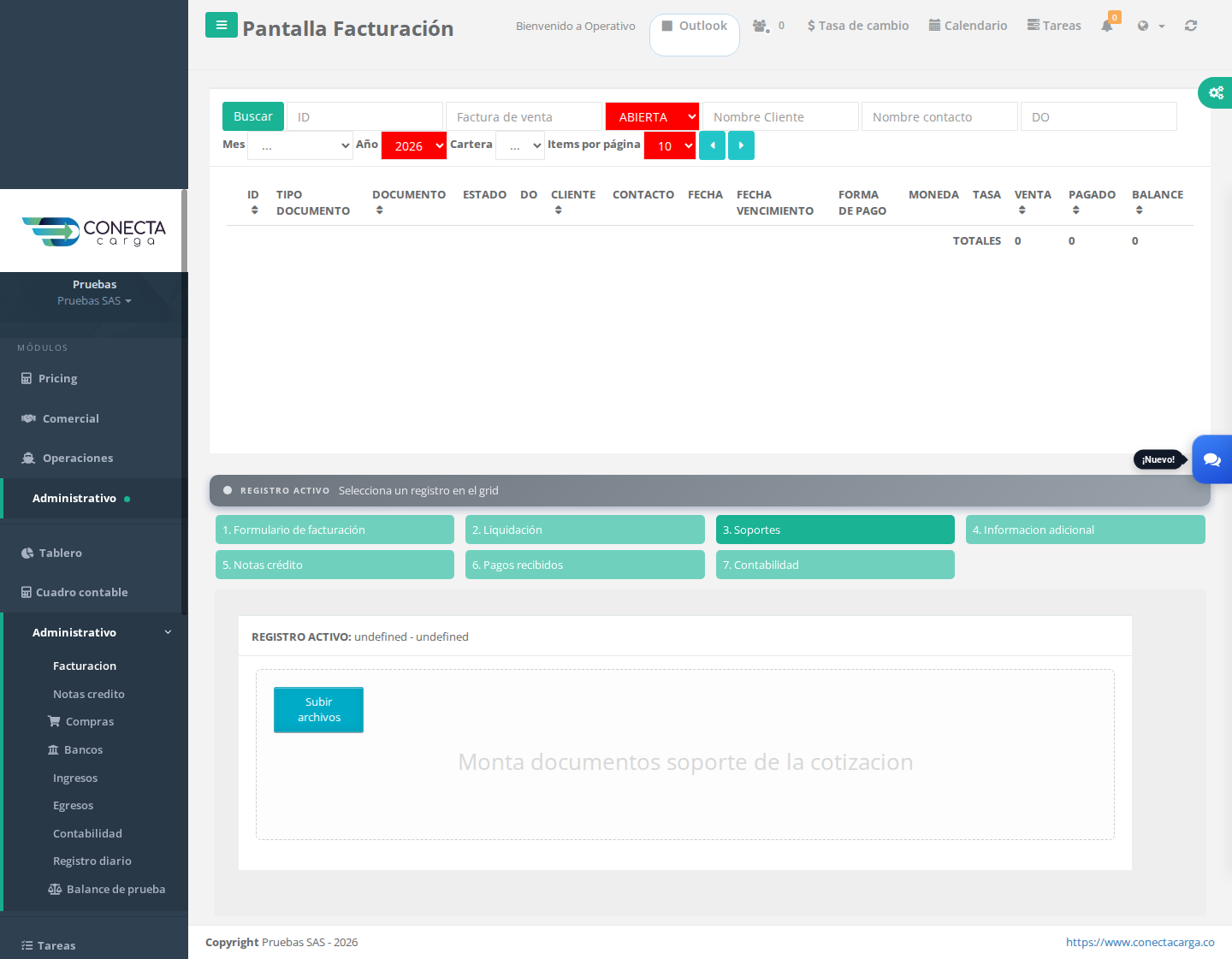
Task: Expand the Pruebas SAS company selector
Action: [94, 300]
